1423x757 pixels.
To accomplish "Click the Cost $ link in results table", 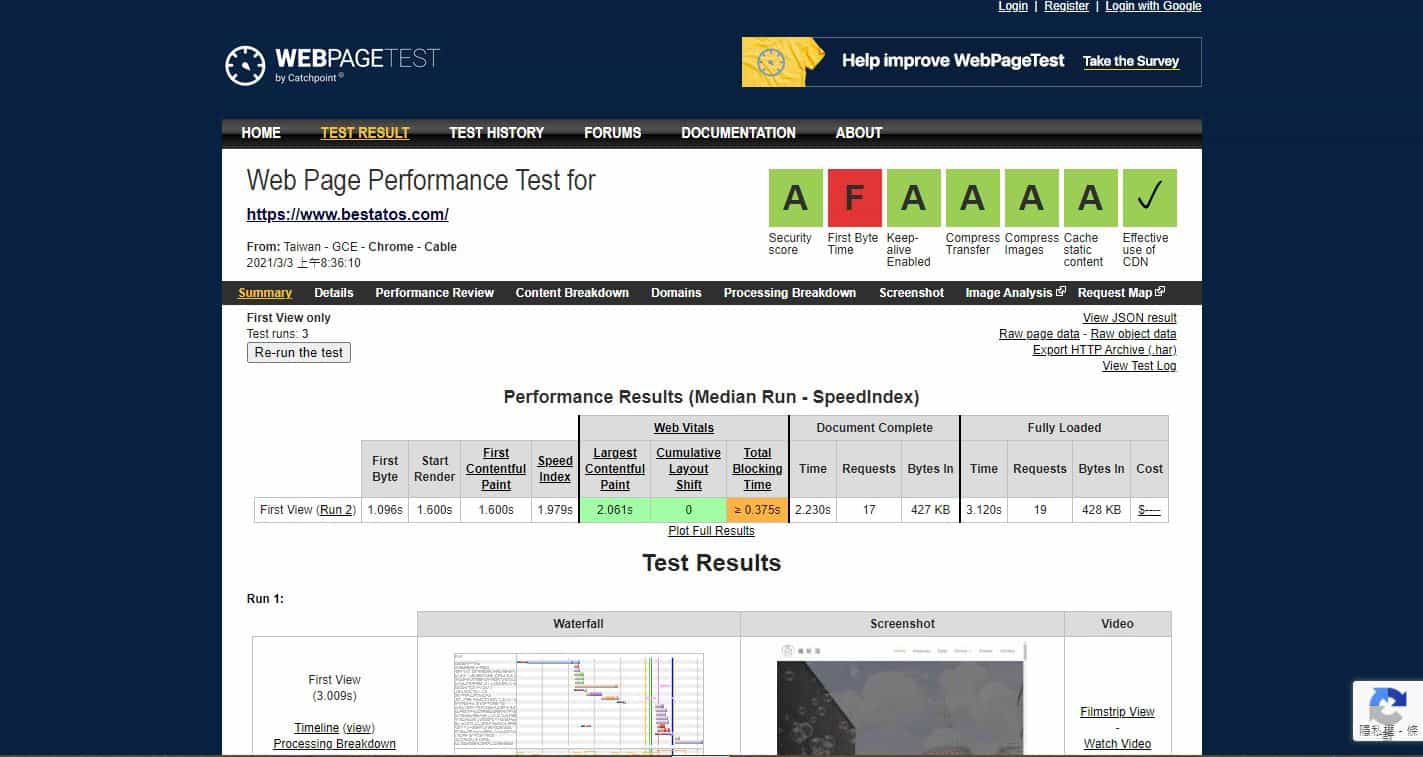I will 1150,510.
